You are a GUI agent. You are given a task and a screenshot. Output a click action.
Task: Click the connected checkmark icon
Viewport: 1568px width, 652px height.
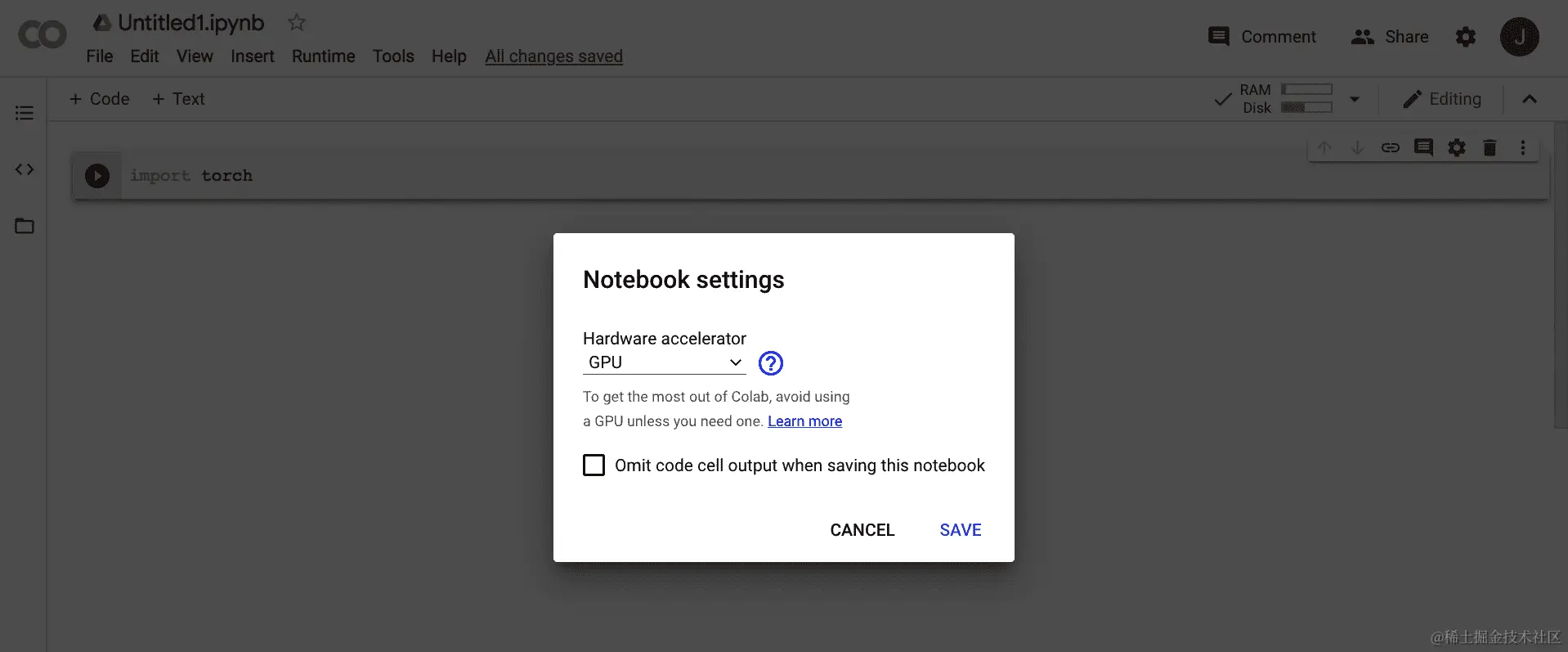pos(1223,99)
